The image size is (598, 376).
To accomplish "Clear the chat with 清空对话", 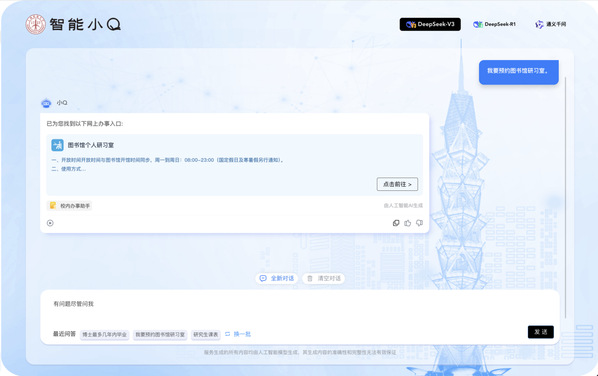I will [x=323, y=278].
